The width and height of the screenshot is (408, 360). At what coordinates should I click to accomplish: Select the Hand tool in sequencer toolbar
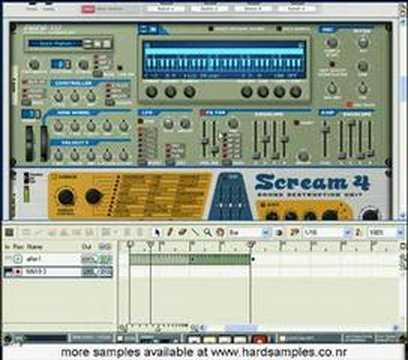click(220, 232)
